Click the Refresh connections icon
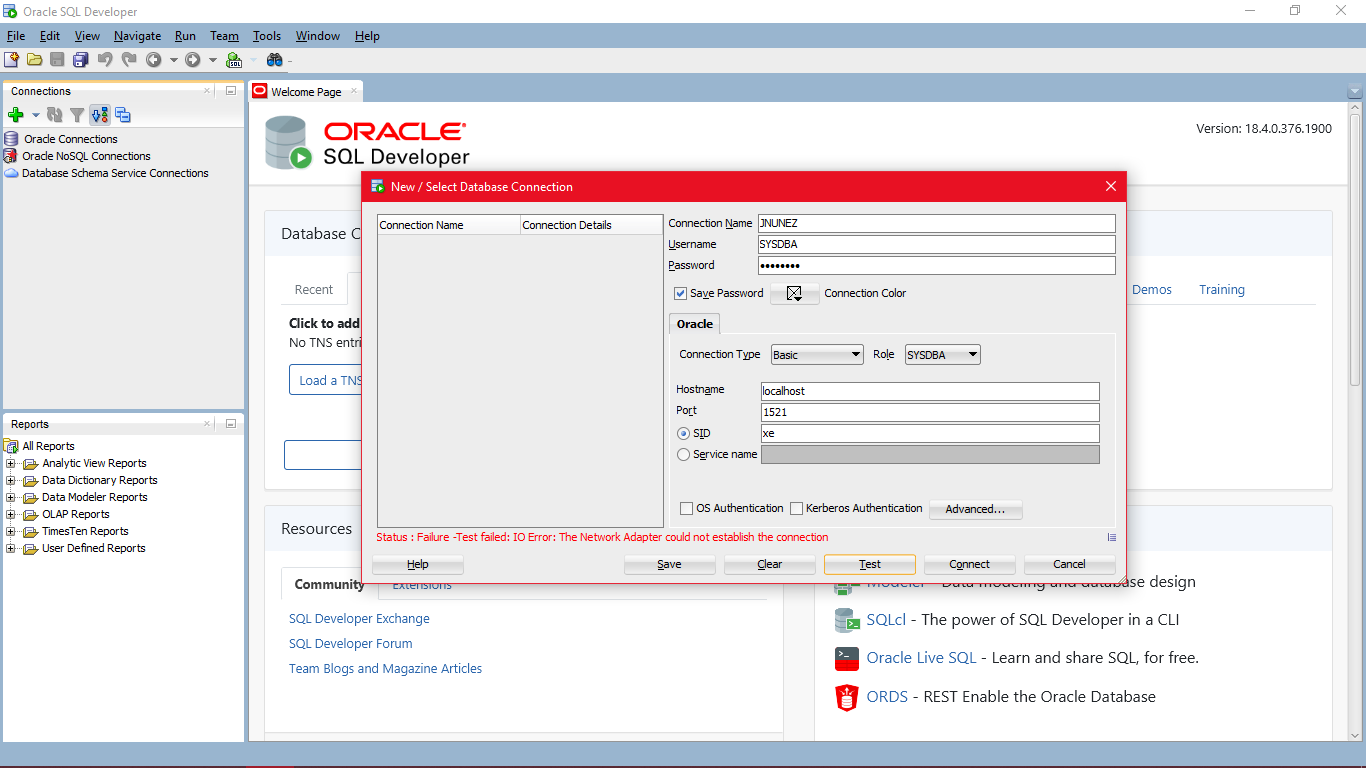The height and width of the screenshot is (768, 1366). click(x=55, y=115)
